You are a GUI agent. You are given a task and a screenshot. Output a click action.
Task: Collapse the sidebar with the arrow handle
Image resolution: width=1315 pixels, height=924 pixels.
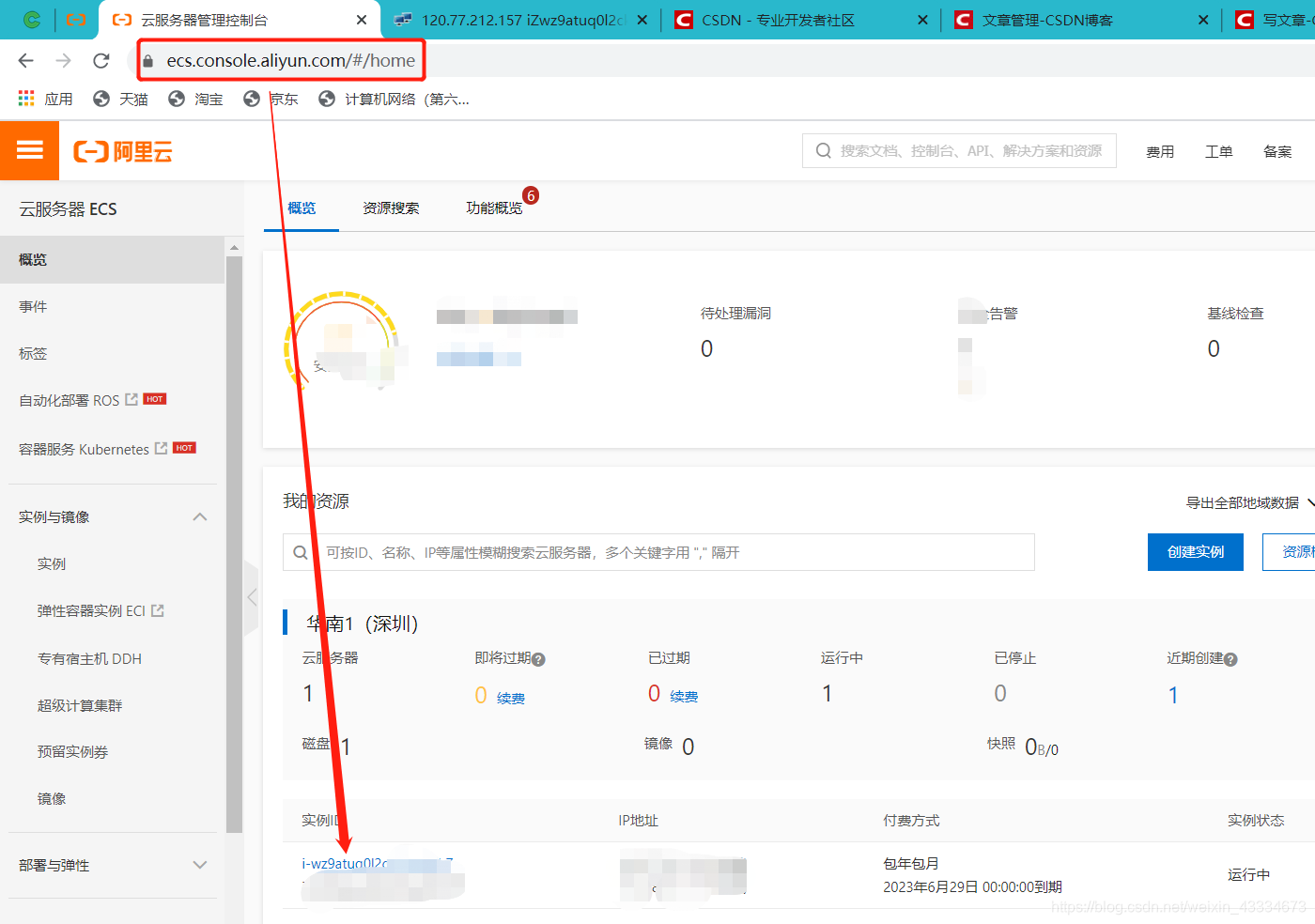click(251, 597)
